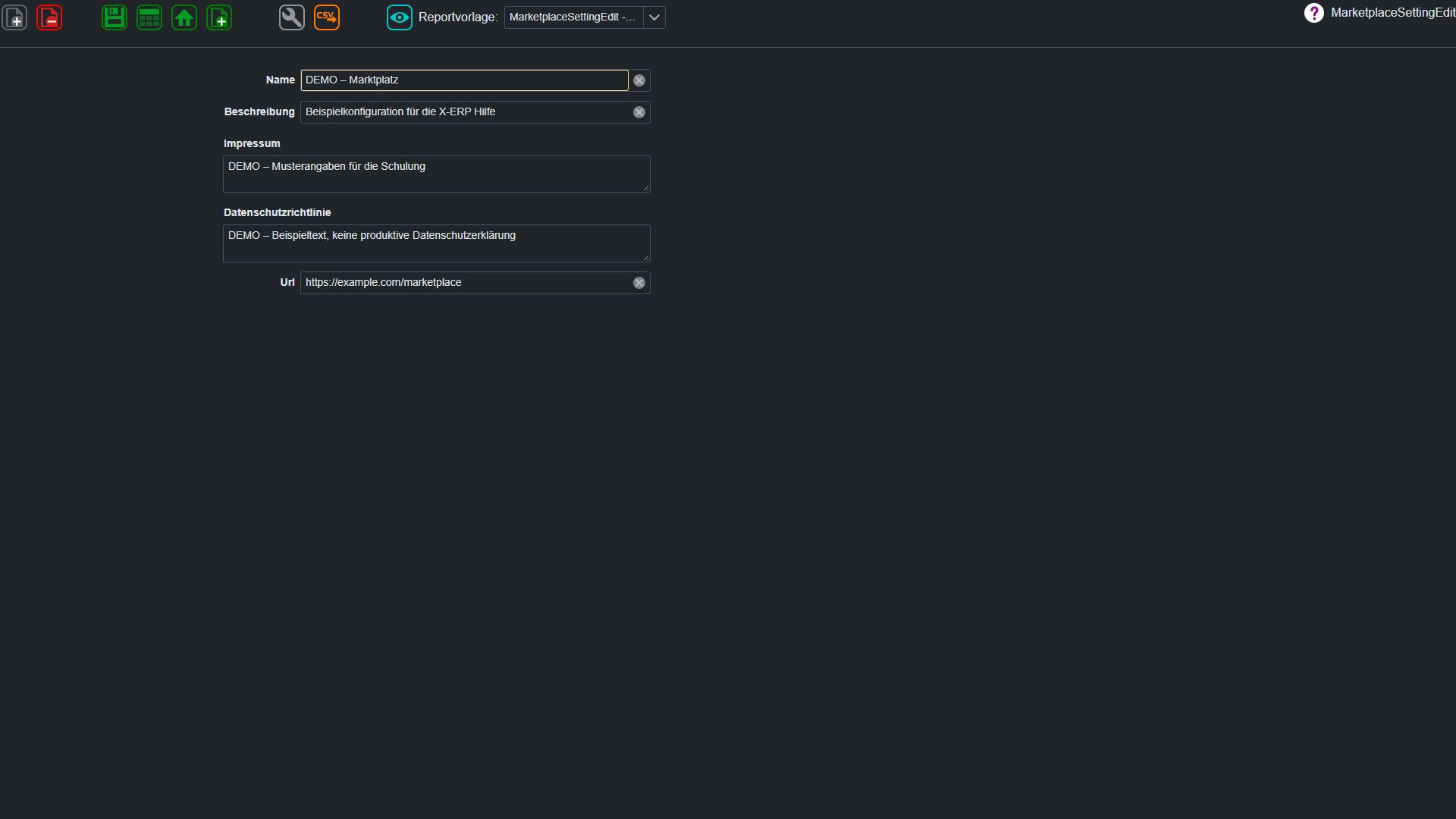
Task: Click the Reportvorlage label
Action: point(458,17)
